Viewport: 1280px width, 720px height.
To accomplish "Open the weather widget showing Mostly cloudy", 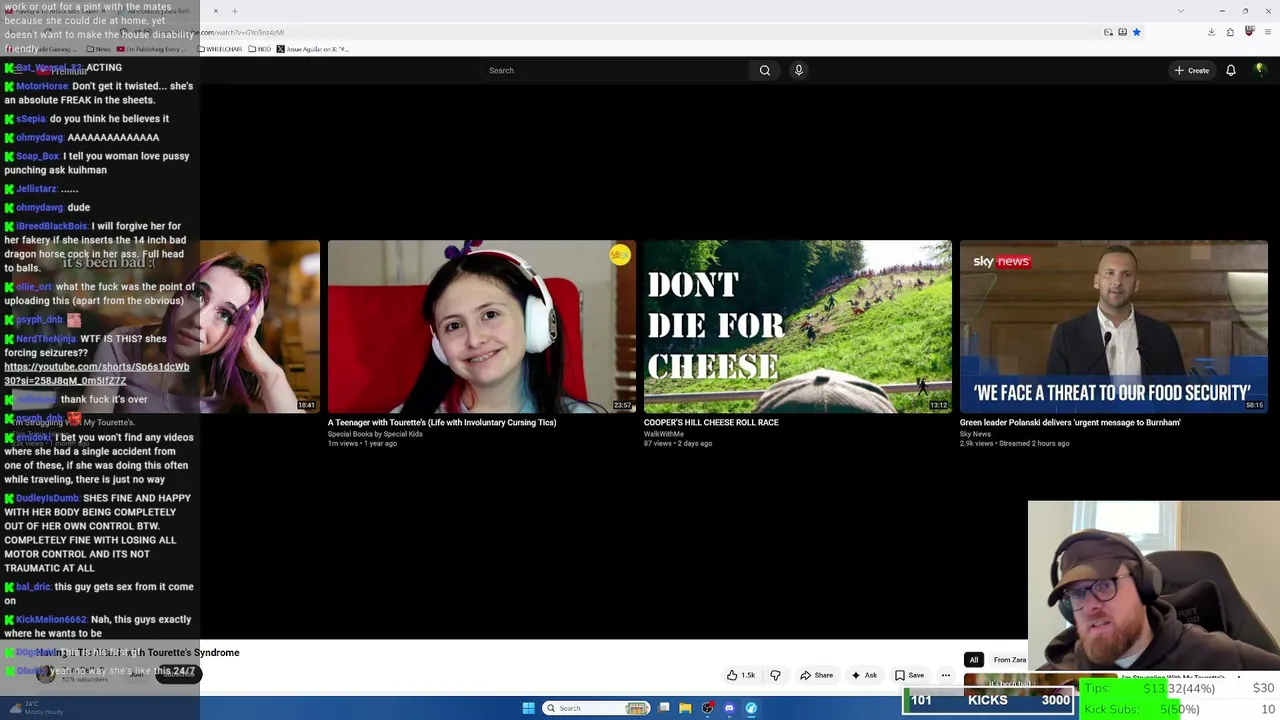I will click(36, 708).
